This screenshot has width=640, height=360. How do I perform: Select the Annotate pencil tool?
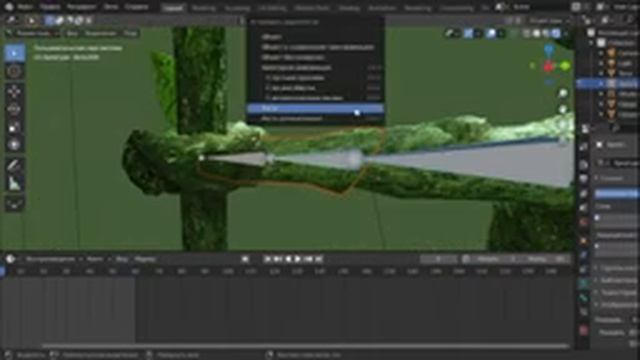14,165
